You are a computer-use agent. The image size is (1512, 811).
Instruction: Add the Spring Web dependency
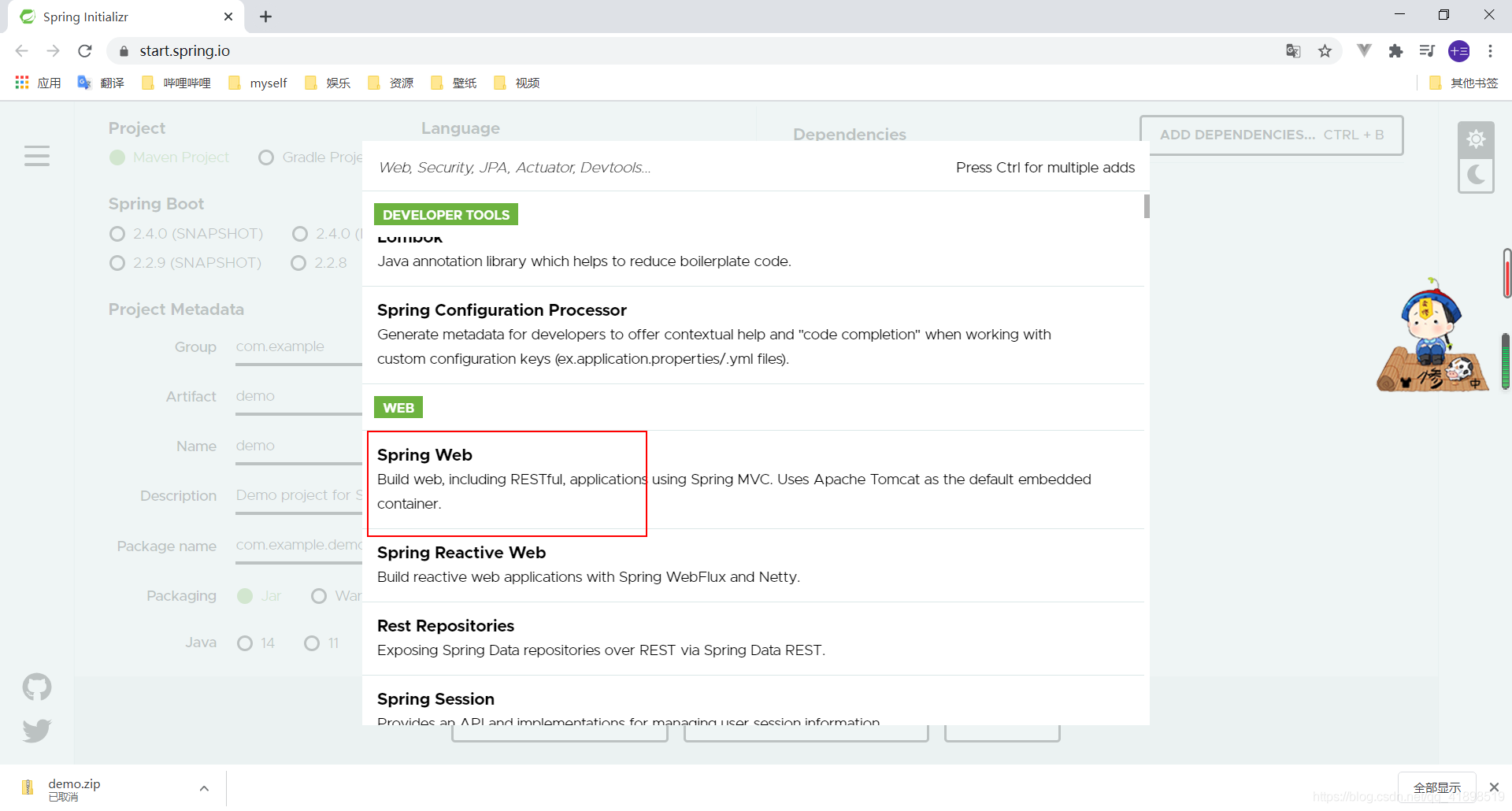754,480
